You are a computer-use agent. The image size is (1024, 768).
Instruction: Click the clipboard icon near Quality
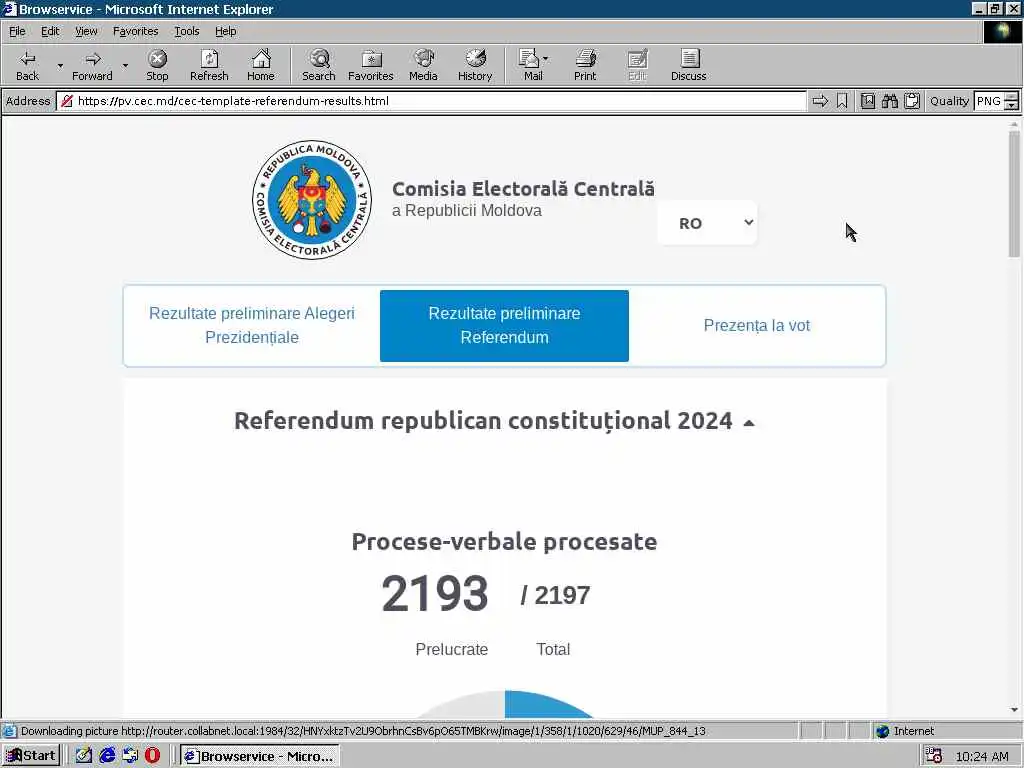pos(912,101)
